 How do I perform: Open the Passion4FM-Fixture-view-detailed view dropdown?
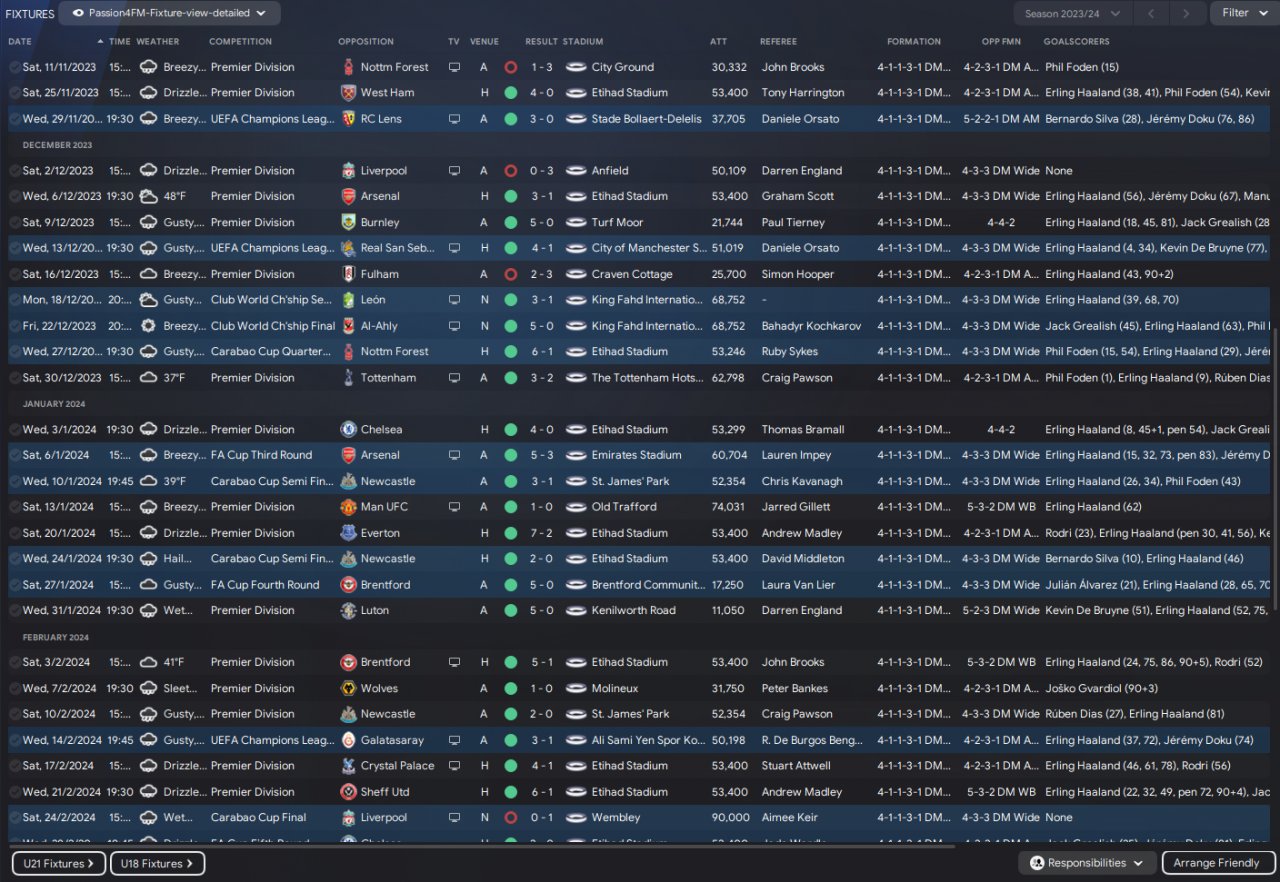coord(169,13)
